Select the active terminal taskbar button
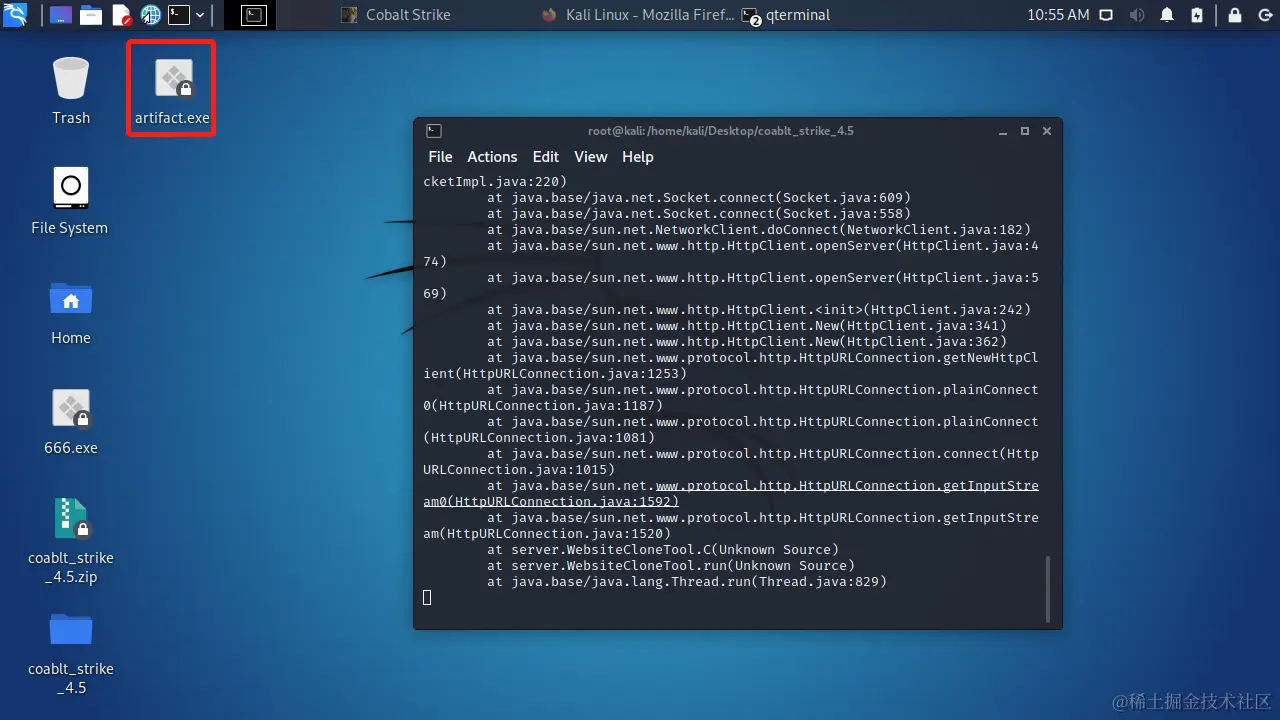 254,15
